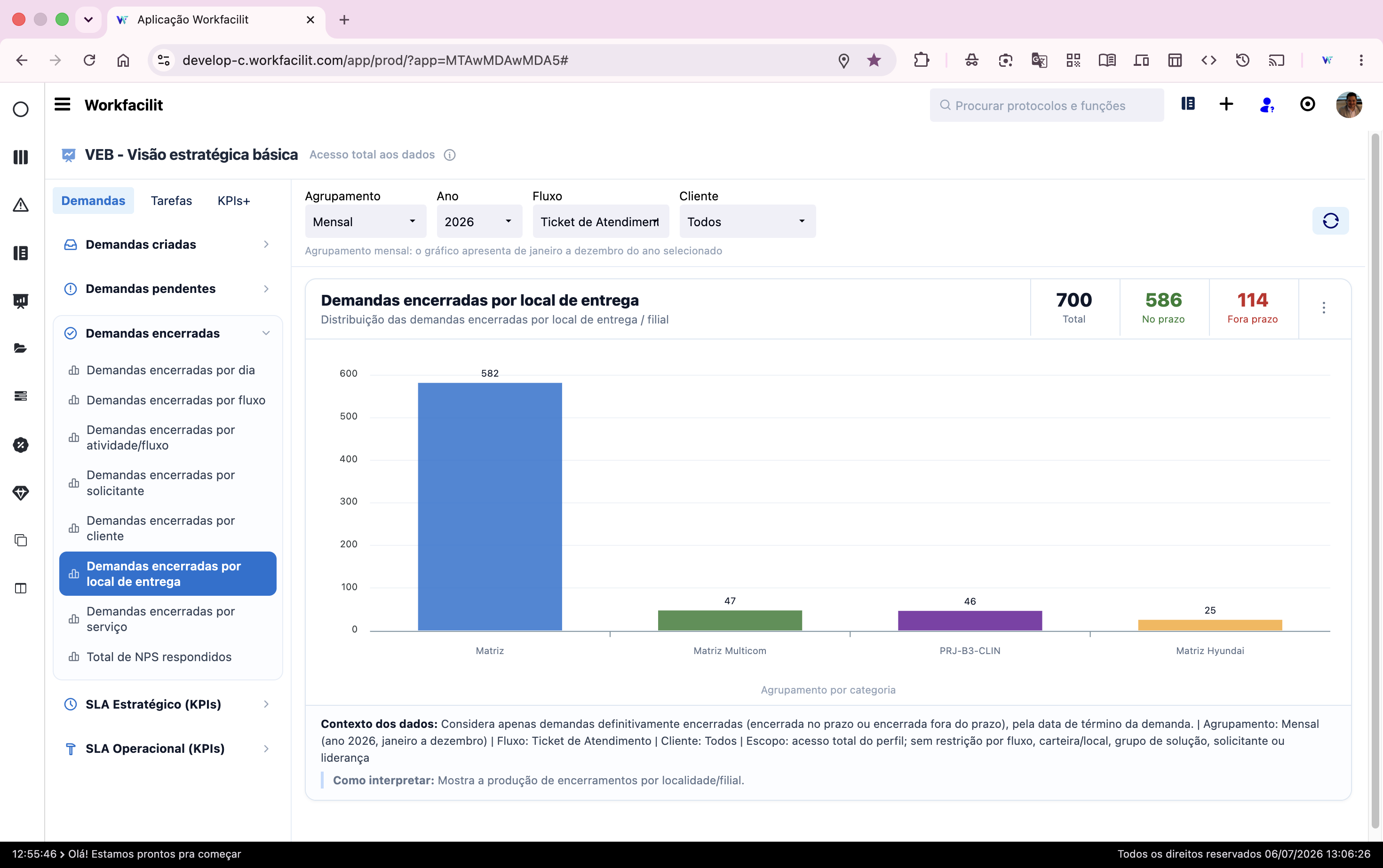Click the circle icon atop left sidebar
1383x868 pixels.
21,109
